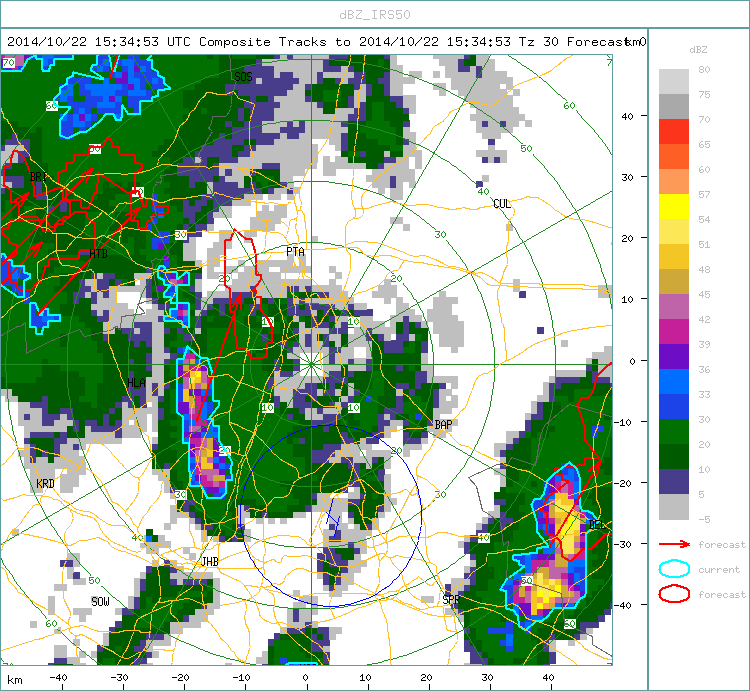Click the 57 value on the color scale
750x691 pixels.
(x=704, y=195)
